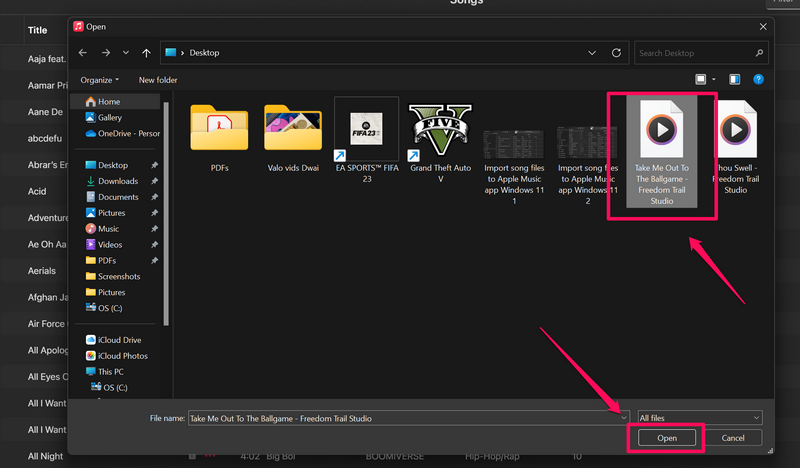The height and width of the screenshot is (468, 800).
Task: Open the All files type dropdown
Action: click(699, 418)
